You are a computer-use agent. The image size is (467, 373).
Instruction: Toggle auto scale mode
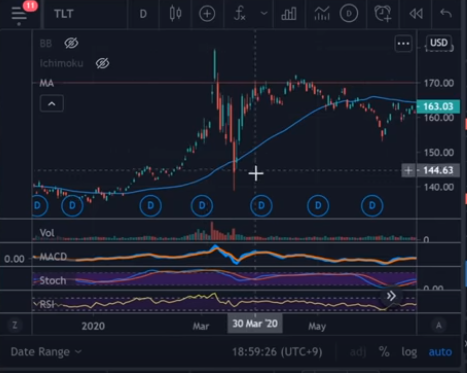440,352
